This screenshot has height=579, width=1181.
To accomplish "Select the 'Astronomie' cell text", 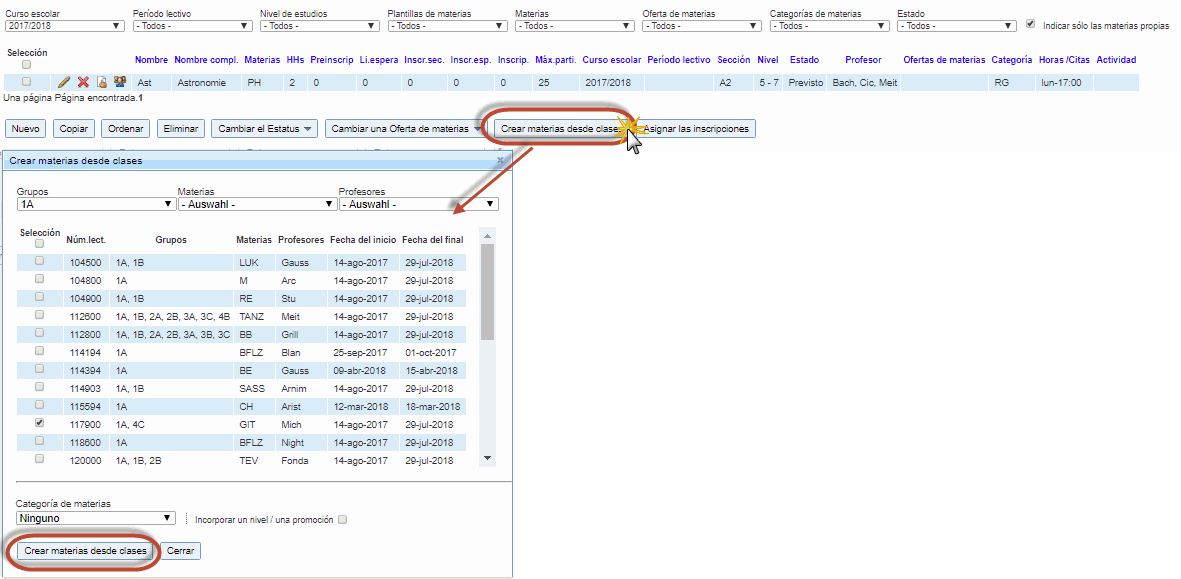I will pyautogui.click(x=201, y=83).
